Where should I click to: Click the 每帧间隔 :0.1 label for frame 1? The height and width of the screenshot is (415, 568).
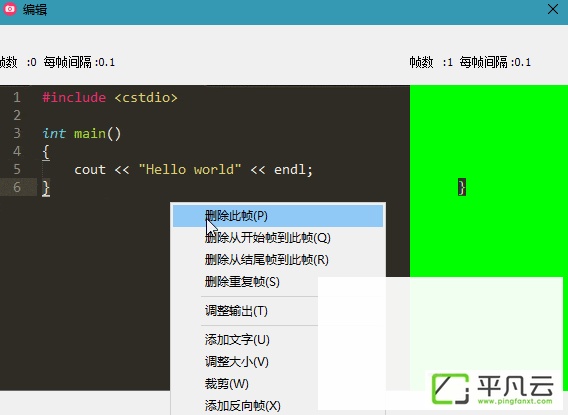click(x=495, y=62)
